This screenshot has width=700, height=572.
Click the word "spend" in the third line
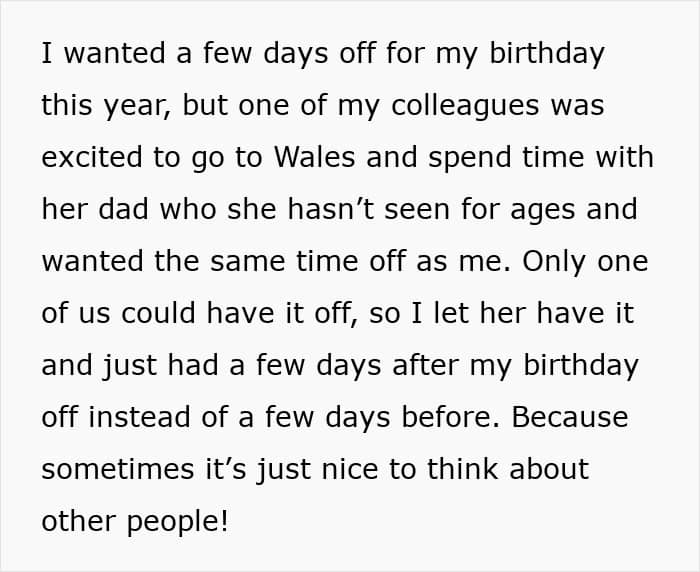pos(470,159)
